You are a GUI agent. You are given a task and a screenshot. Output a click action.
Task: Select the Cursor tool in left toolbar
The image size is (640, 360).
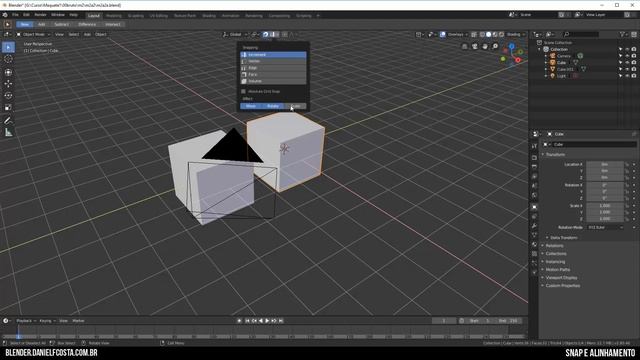click(8, 59)
